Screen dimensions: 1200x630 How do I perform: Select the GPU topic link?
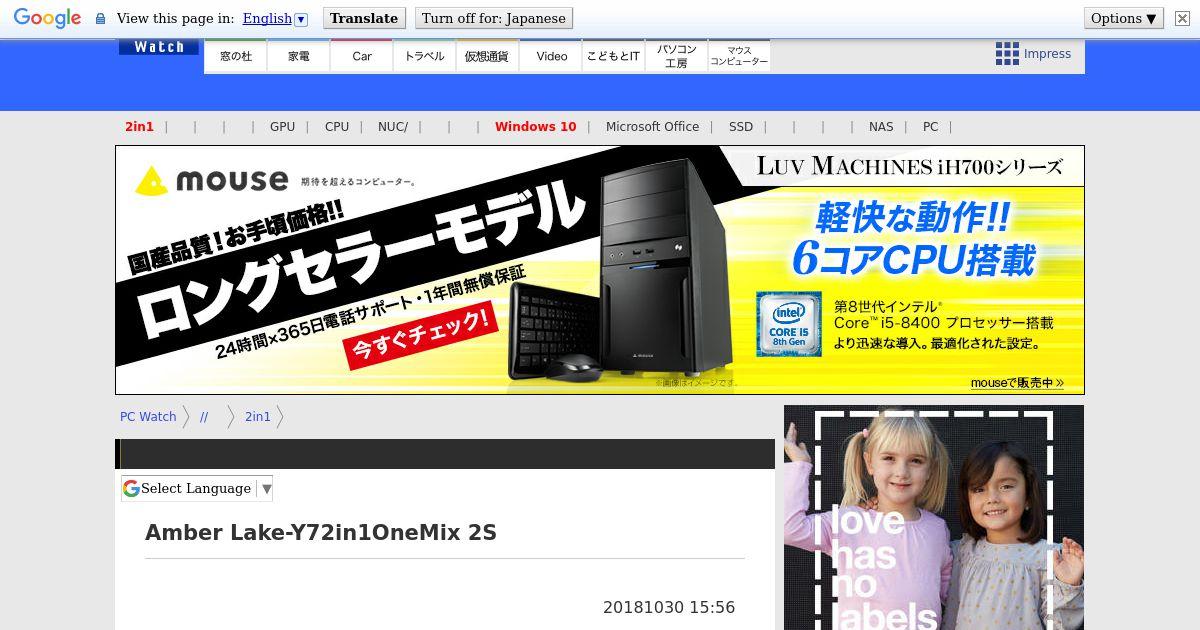(x=282, y=127)
